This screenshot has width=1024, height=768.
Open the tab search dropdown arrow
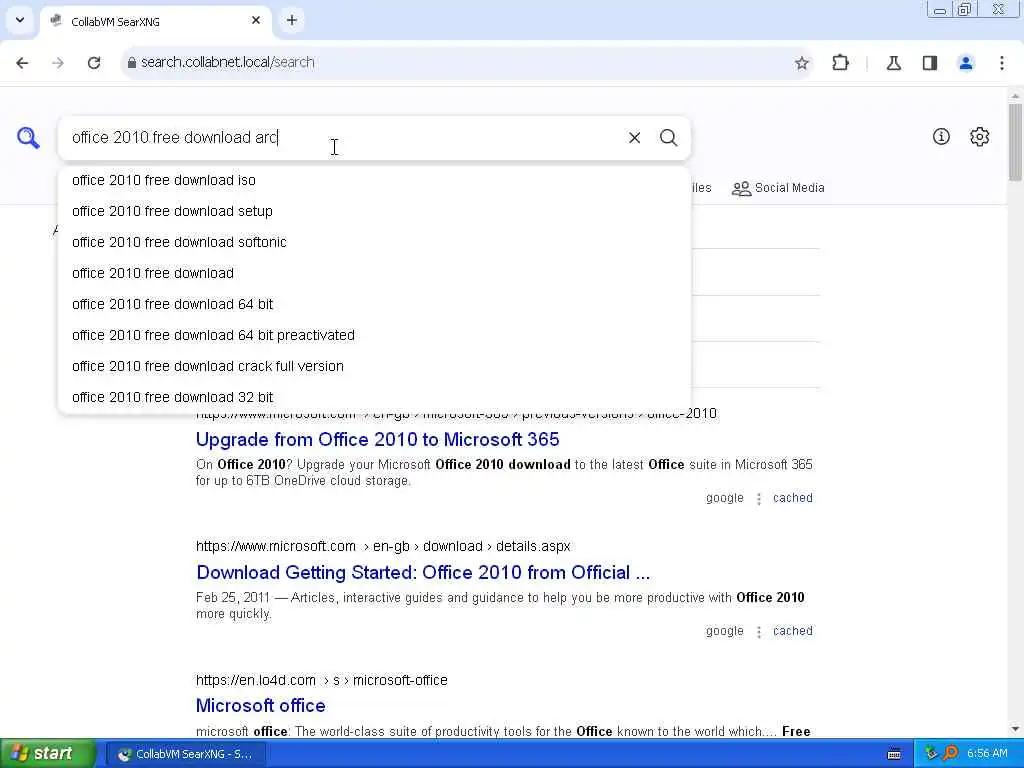pyautogui.click(x=20, y=20)
